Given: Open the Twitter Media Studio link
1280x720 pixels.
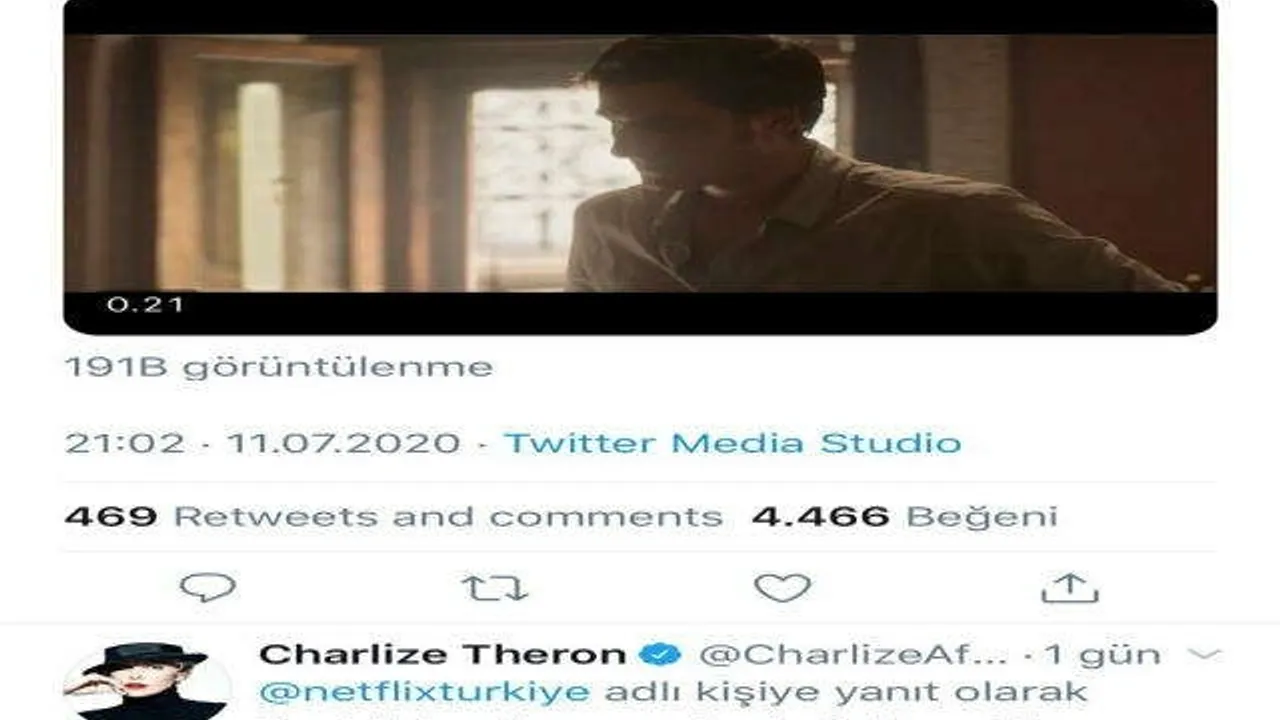Looking at the screenshot, I should tap(732, 442).
